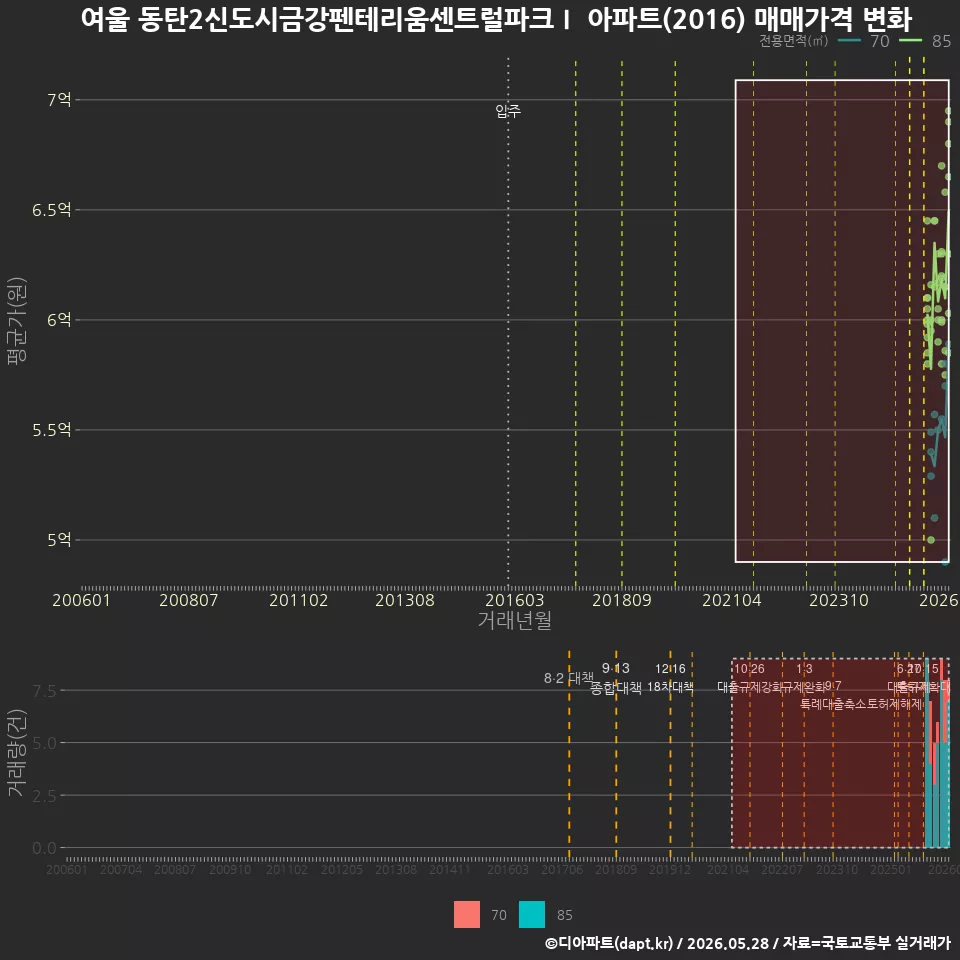The height and width of the screenshot is (960, 960).
Task: Click 201706 on the volume chart axis
Action: click(x=562, y=869)
